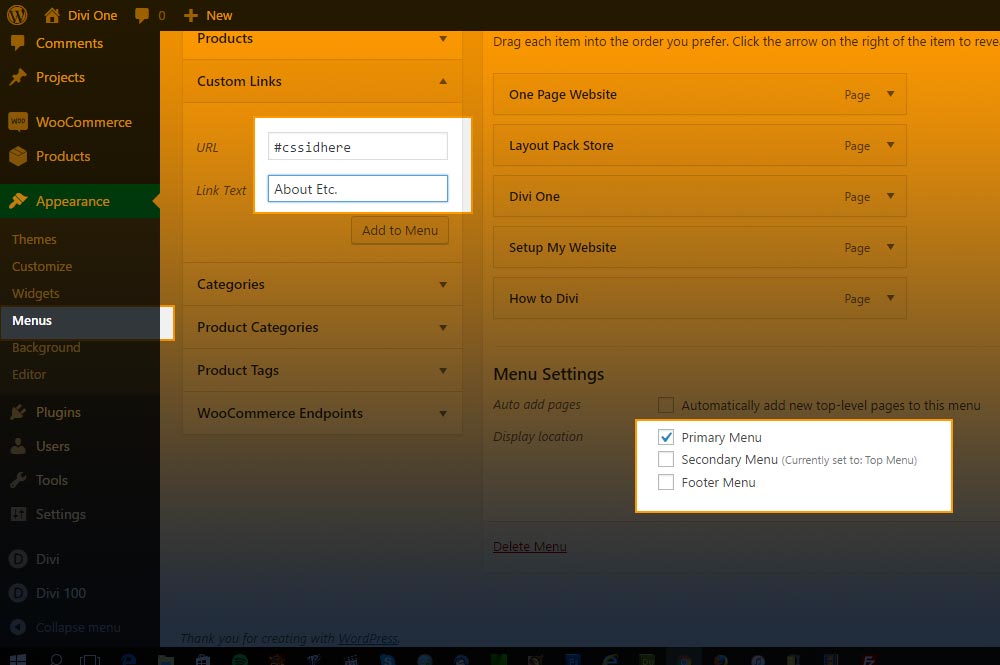
Task: Click the Menu Settings heading
Action: coord(548,374)
